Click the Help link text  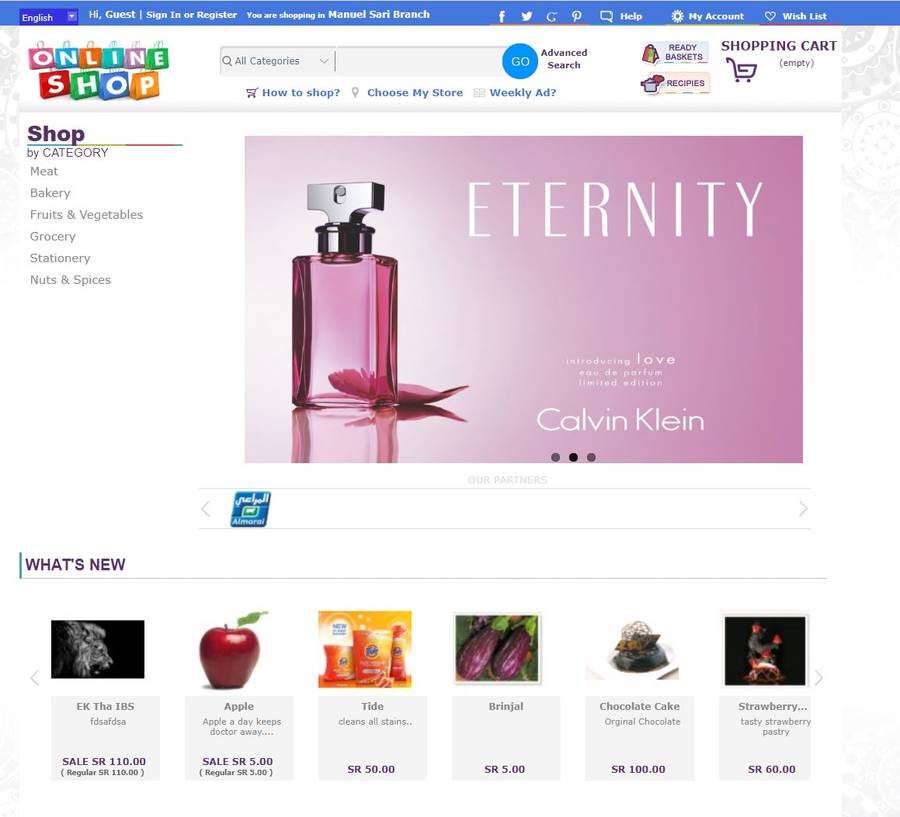(631, 16)
